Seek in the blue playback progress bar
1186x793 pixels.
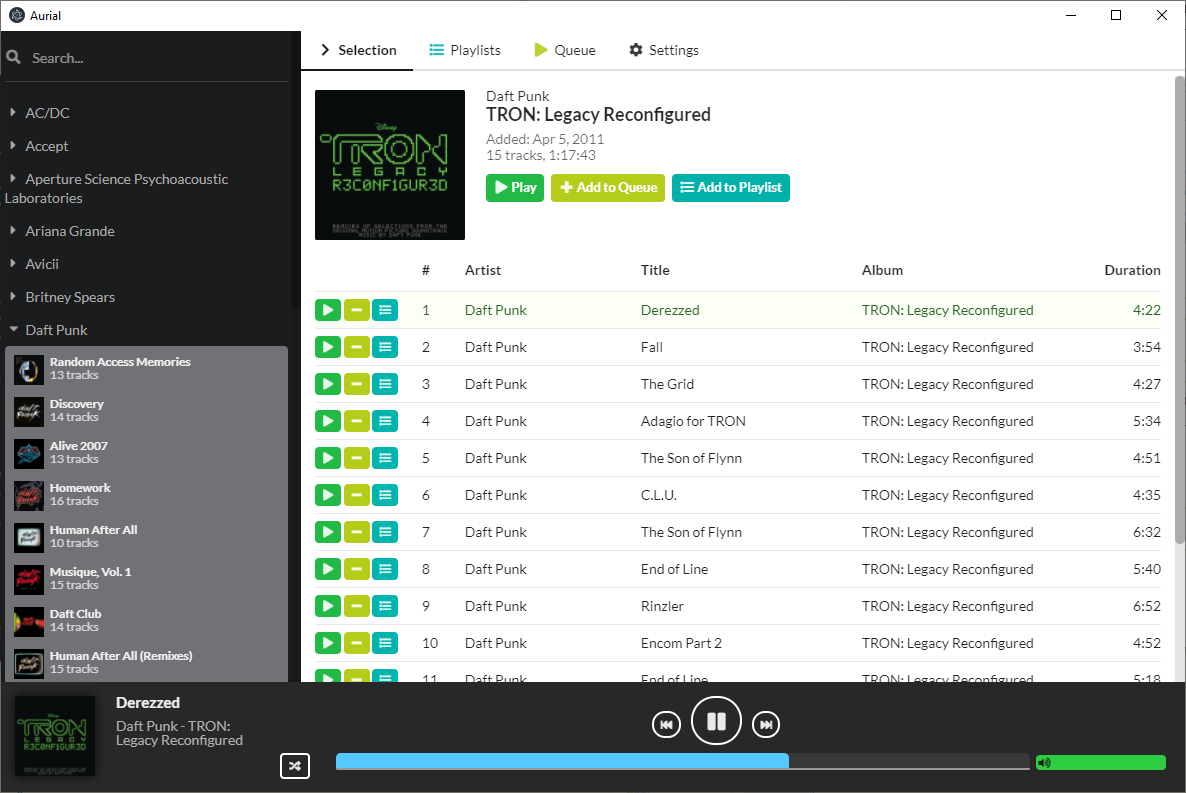pyautogui.click(x=682, y=761)
